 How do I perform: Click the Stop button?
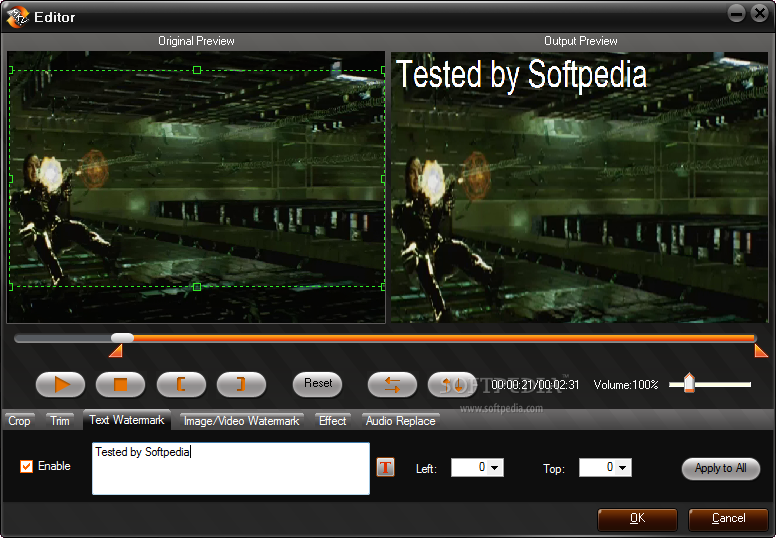point(120,384)
